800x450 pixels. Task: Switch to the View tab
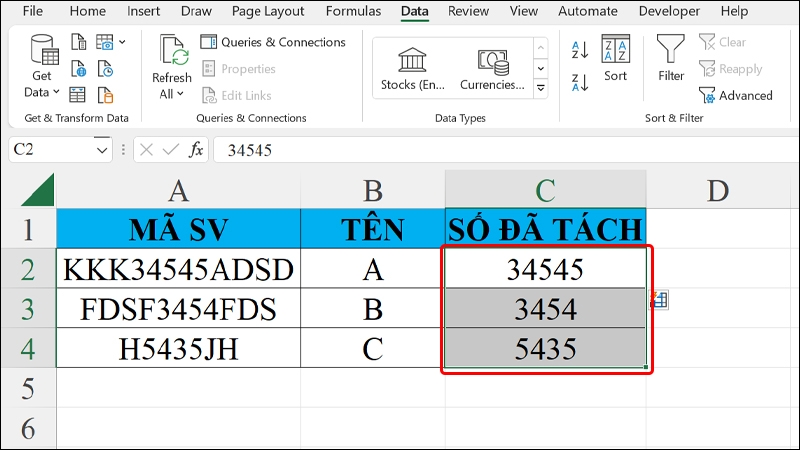click(x=523, y=11)
